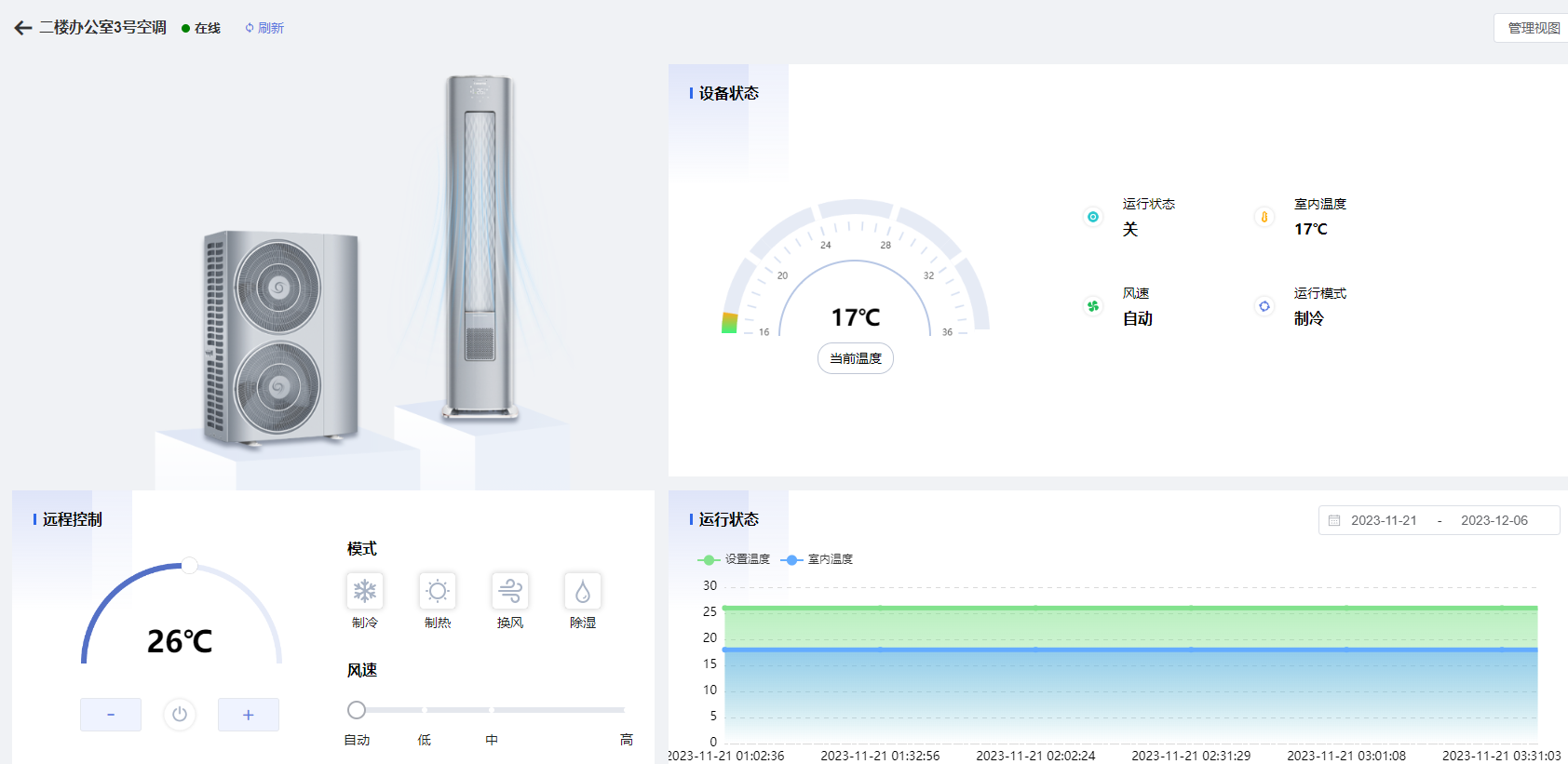This screenshot has width=1568, height=764.
Task: Click the 当前温度 label under gauge
Action: 856,358
